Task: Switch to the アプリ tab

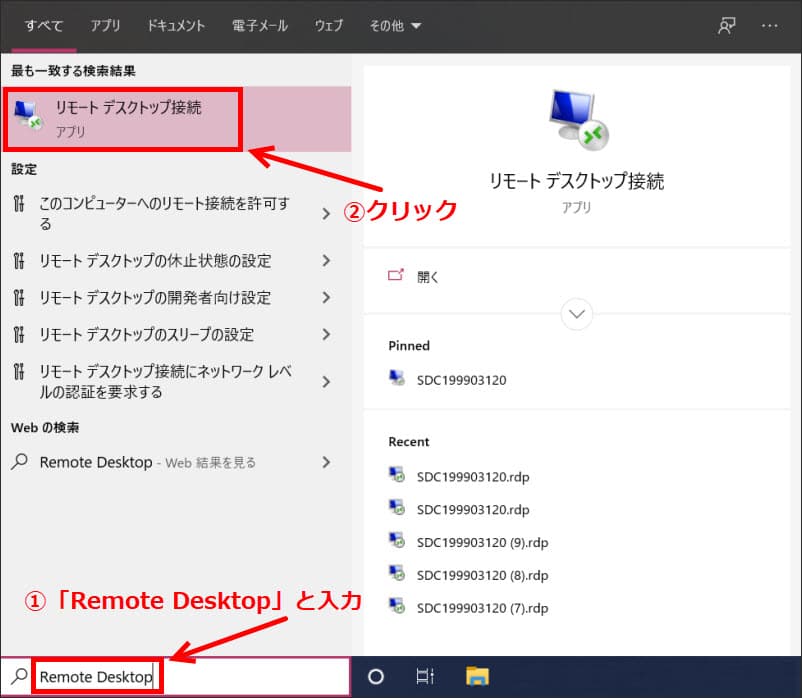Action: (x=105, y=26)
